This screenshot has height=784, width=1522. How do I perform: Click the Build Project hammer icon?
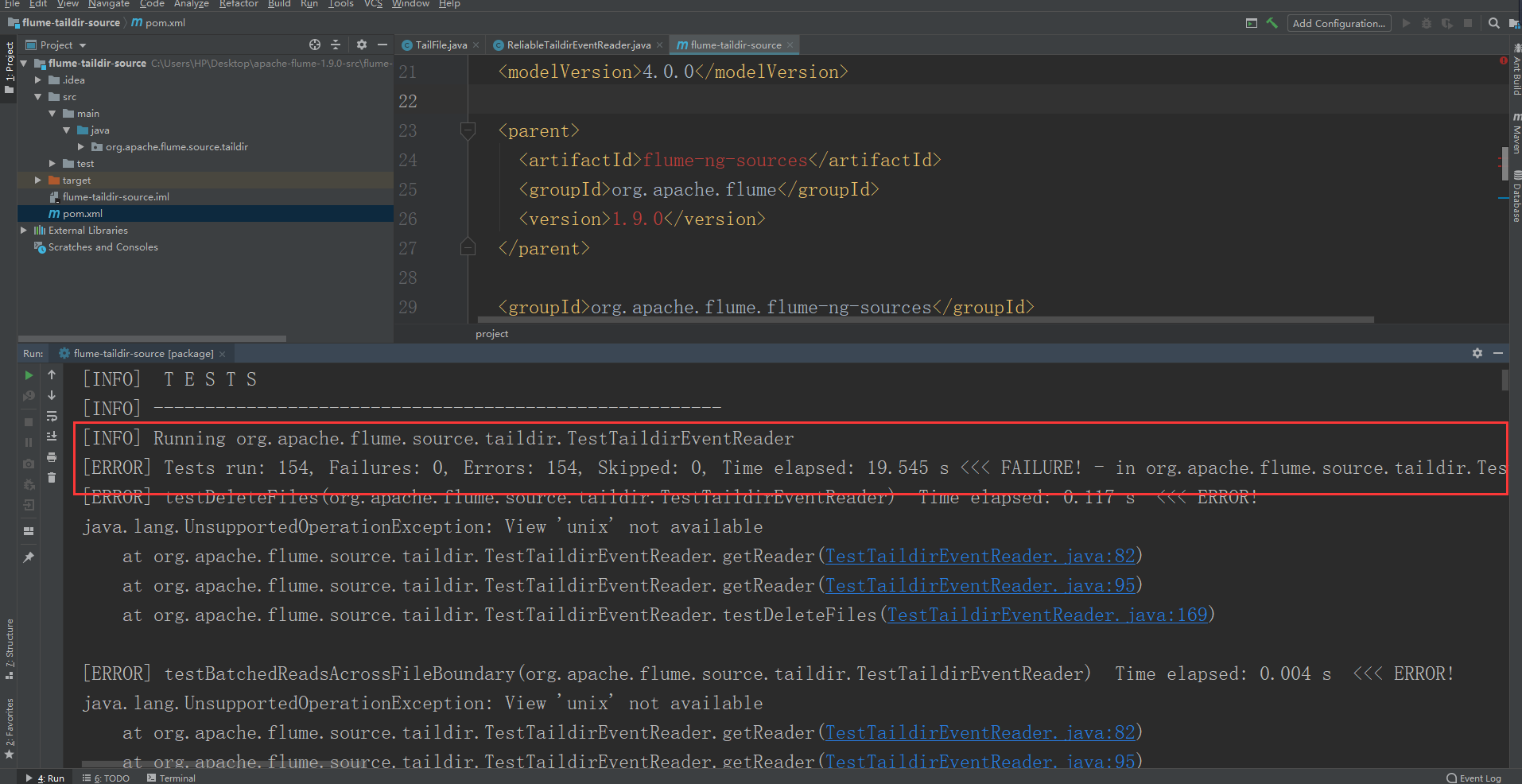tap(1273, 24)
